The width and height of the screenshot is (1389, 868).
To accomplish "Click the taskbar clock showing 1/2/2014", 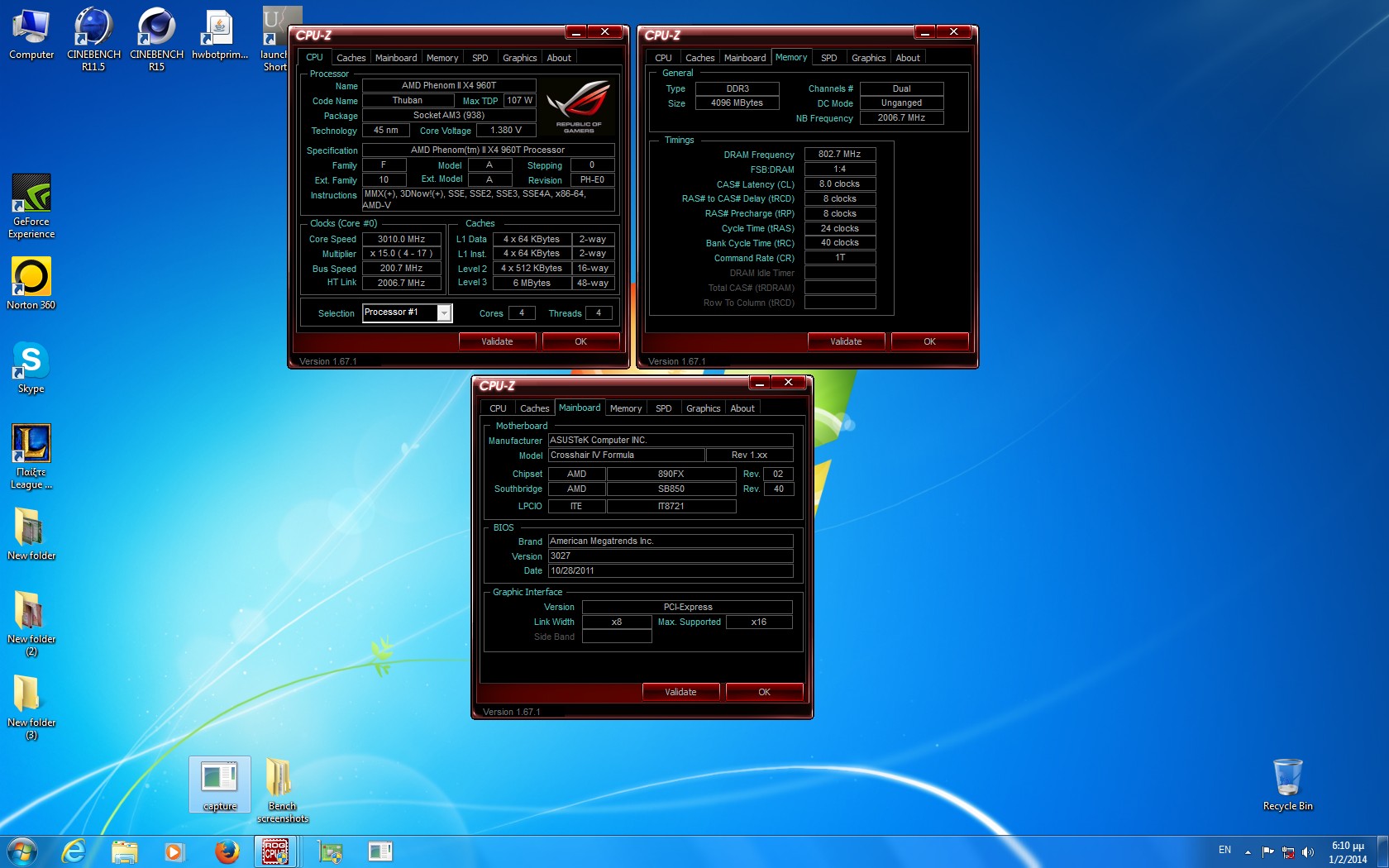I will click(1348, 852).
